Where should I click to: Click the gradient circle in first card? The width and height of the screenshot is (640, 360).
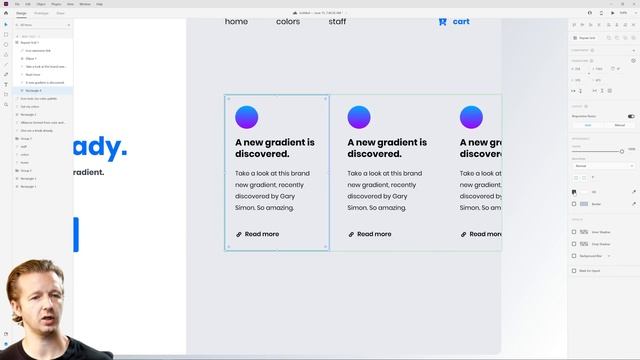click(x=247, y=117)
